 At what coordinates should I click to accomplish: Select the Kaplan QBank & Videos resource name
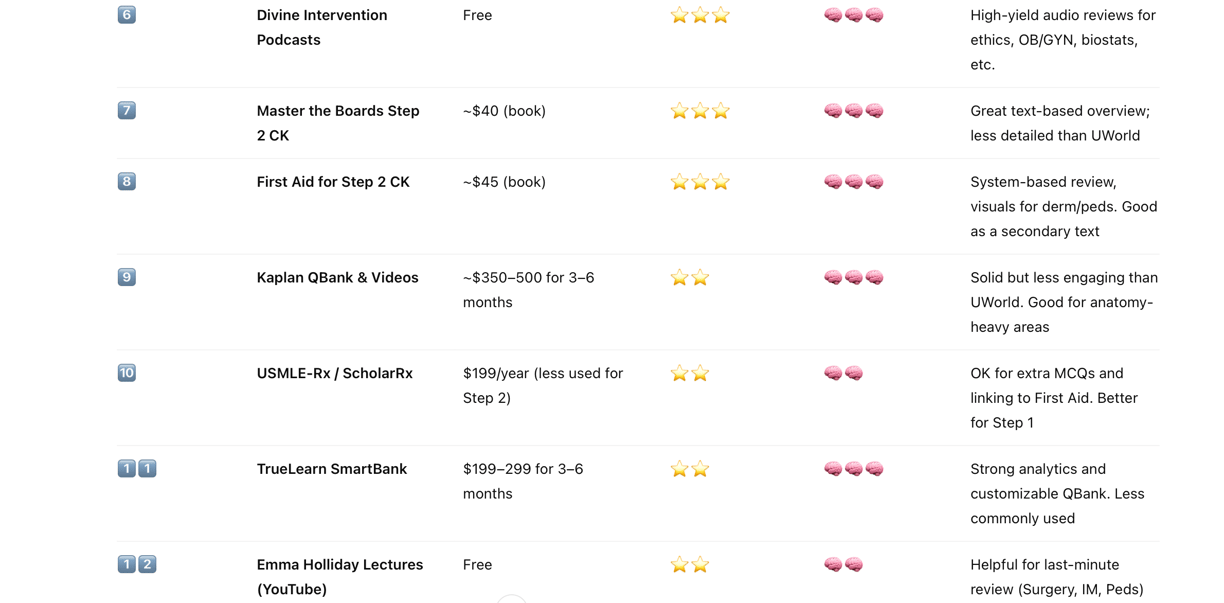[x=338, y=278]
